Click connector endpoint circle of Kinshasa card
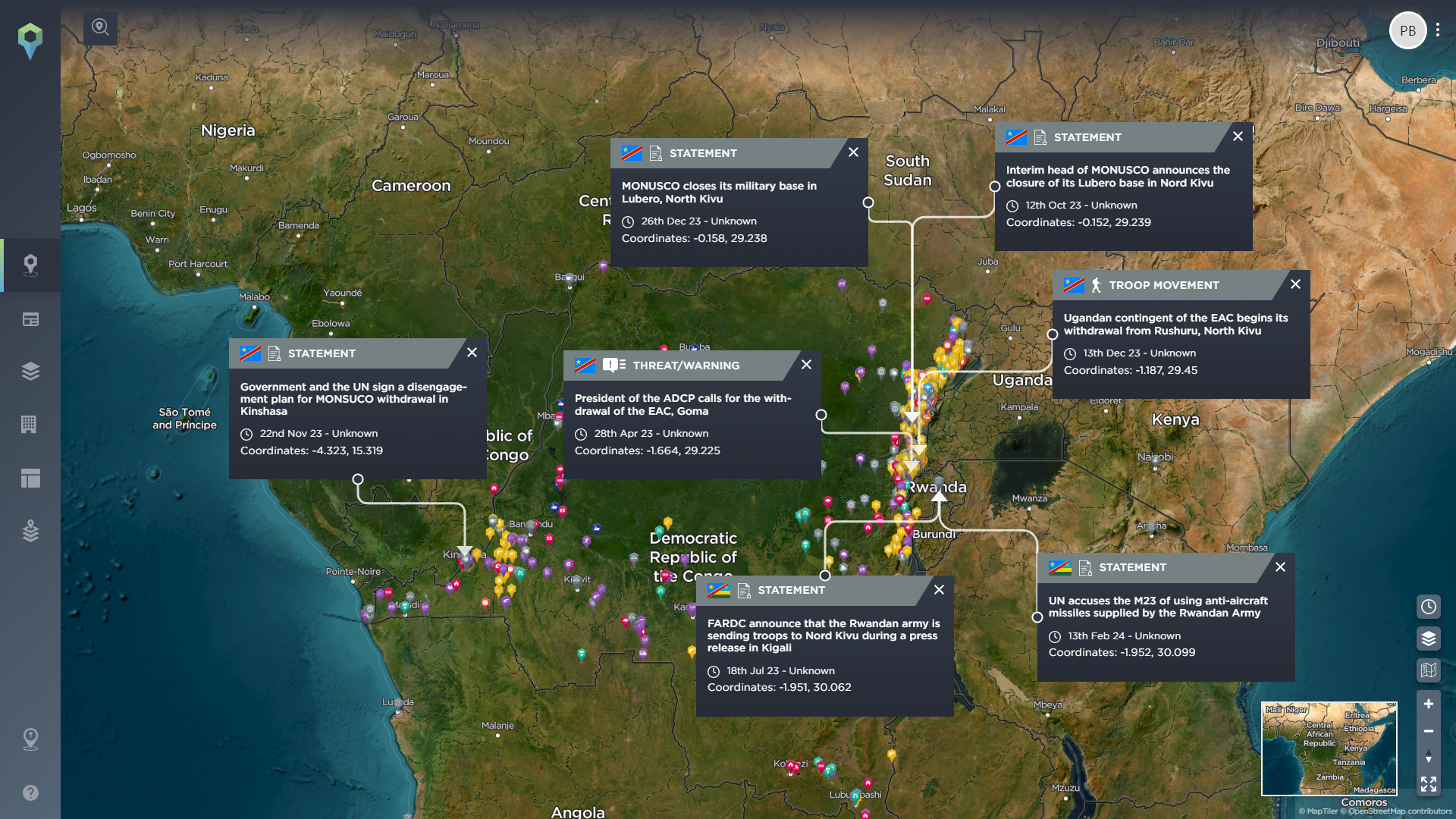Image resolution: width=1456 pixels, height=819 pixels. (x=358, y=479)
